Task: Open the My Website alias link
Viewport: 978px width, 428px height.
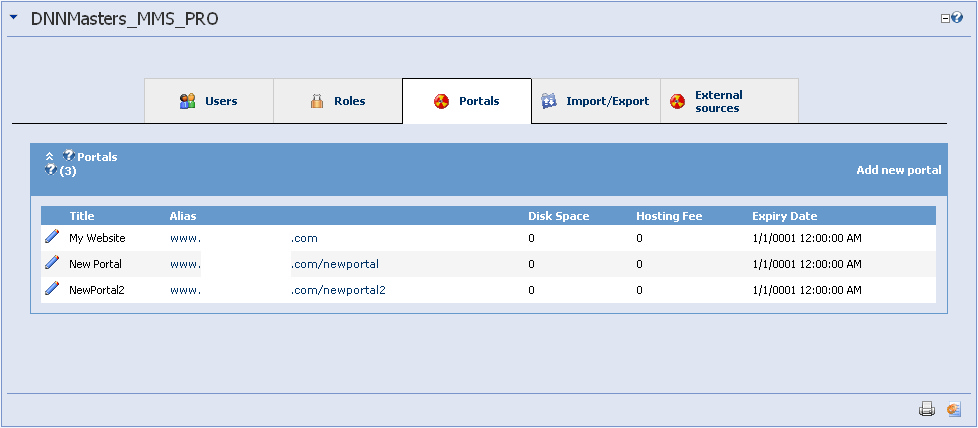Action: tap(244, 238)
